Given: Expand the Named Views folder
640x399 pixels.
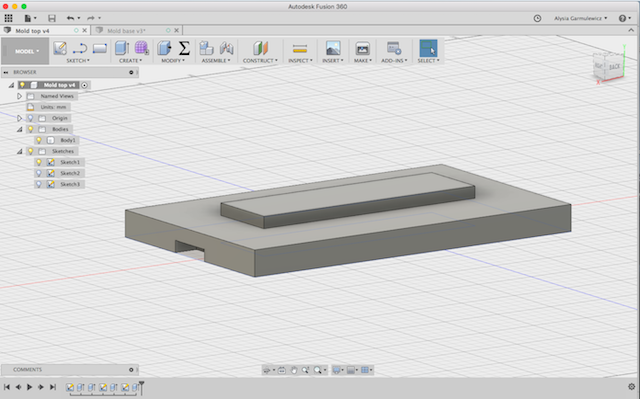Looking at the screenshot, I should (19, 96).
